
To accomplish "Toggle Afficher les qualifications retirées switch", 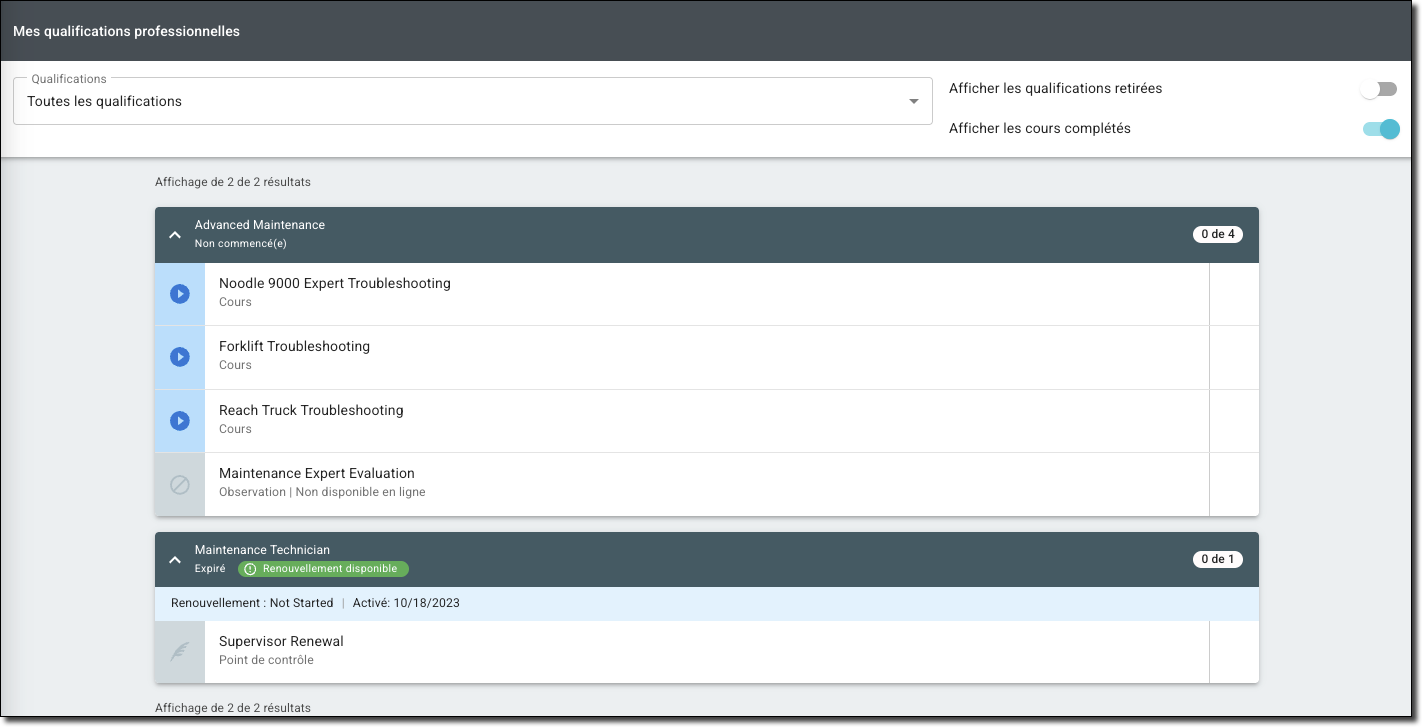I will 1379,89.
